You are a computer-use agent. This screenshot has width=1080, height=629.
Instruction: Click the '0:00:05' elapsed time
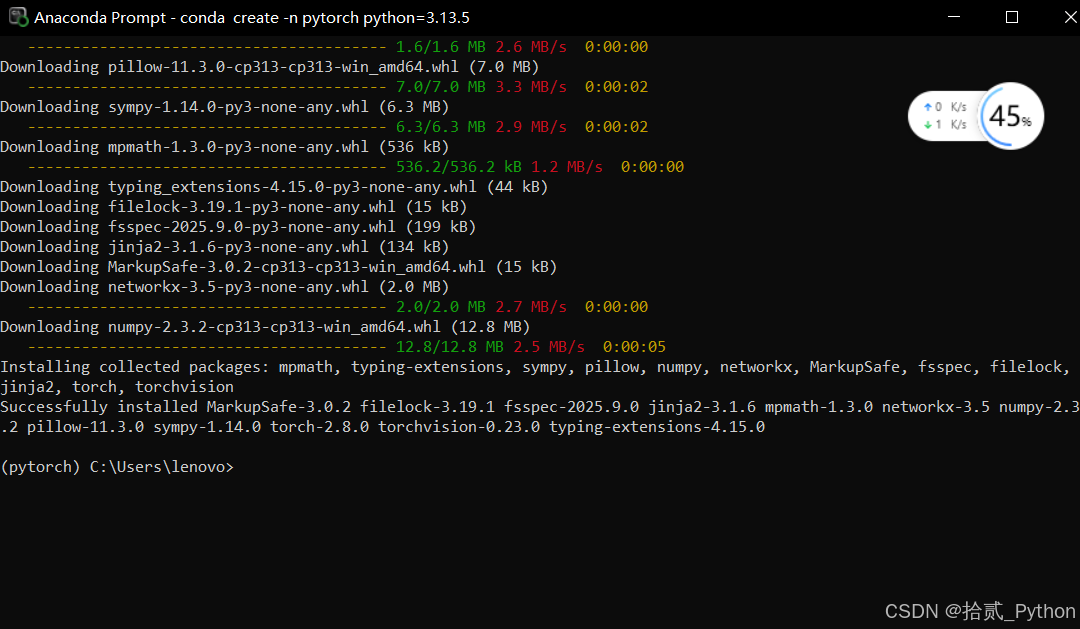(634, 347)
